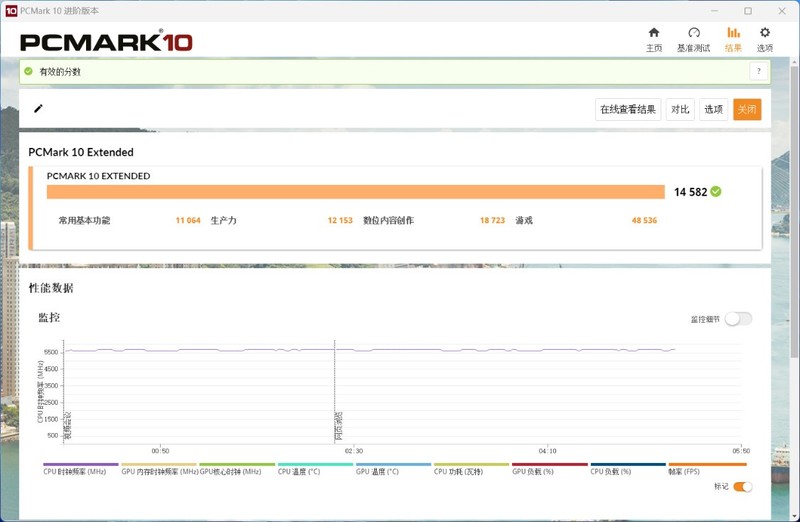Toggle CPU 功耗 (瓦特) legend
The width and height of the screenshot is (800, 522).
tap(471, 468)
